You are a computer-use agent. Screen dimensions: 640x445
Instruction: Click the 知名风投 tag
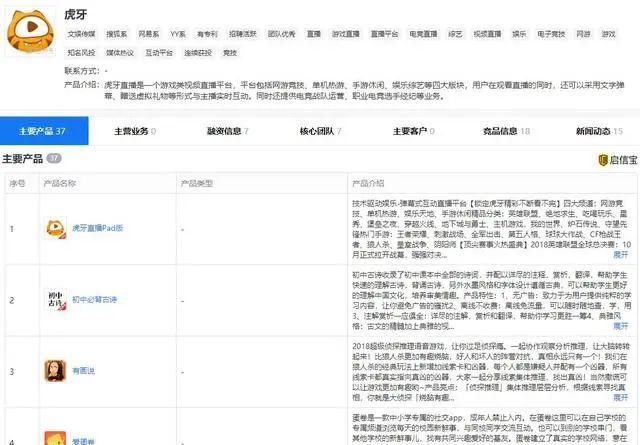click(x=81, y=53)
